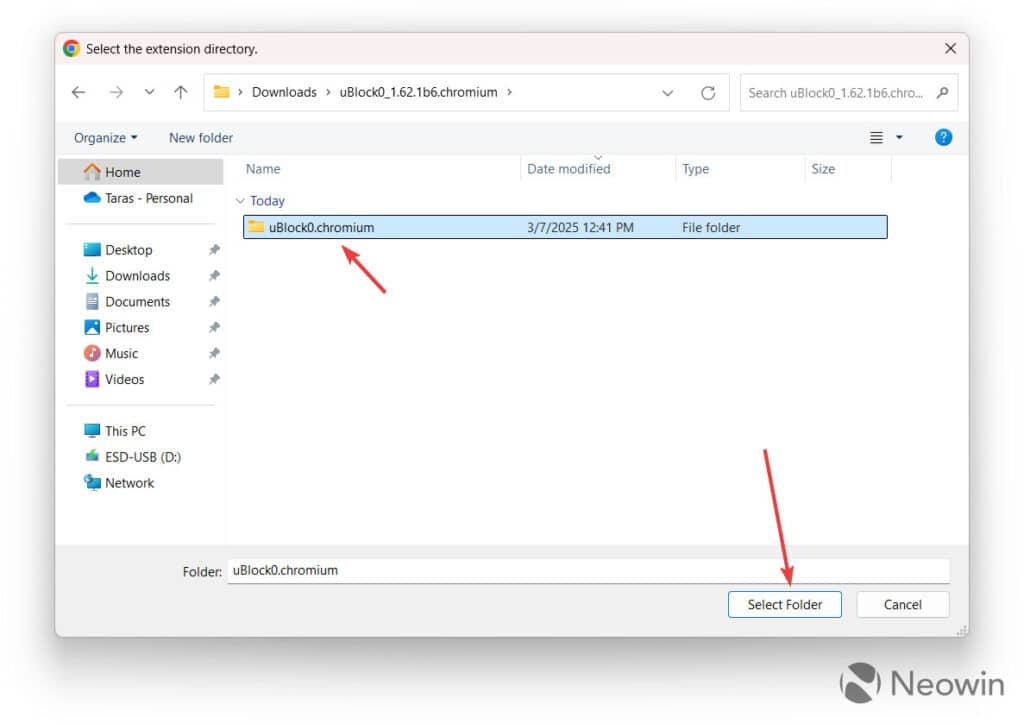Select This PC in the sidebar
This screenshot has width=1024, height=724.
point(125,431)
